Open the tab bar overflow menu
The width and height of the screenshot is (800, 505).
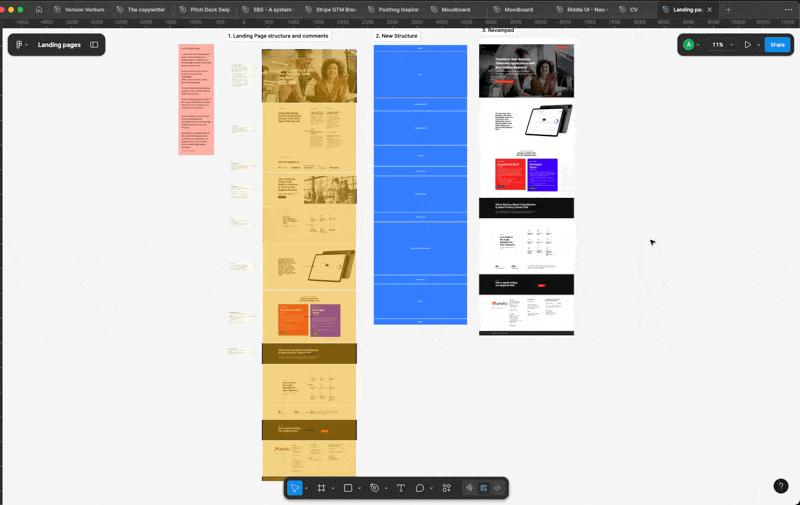point(788,9)
